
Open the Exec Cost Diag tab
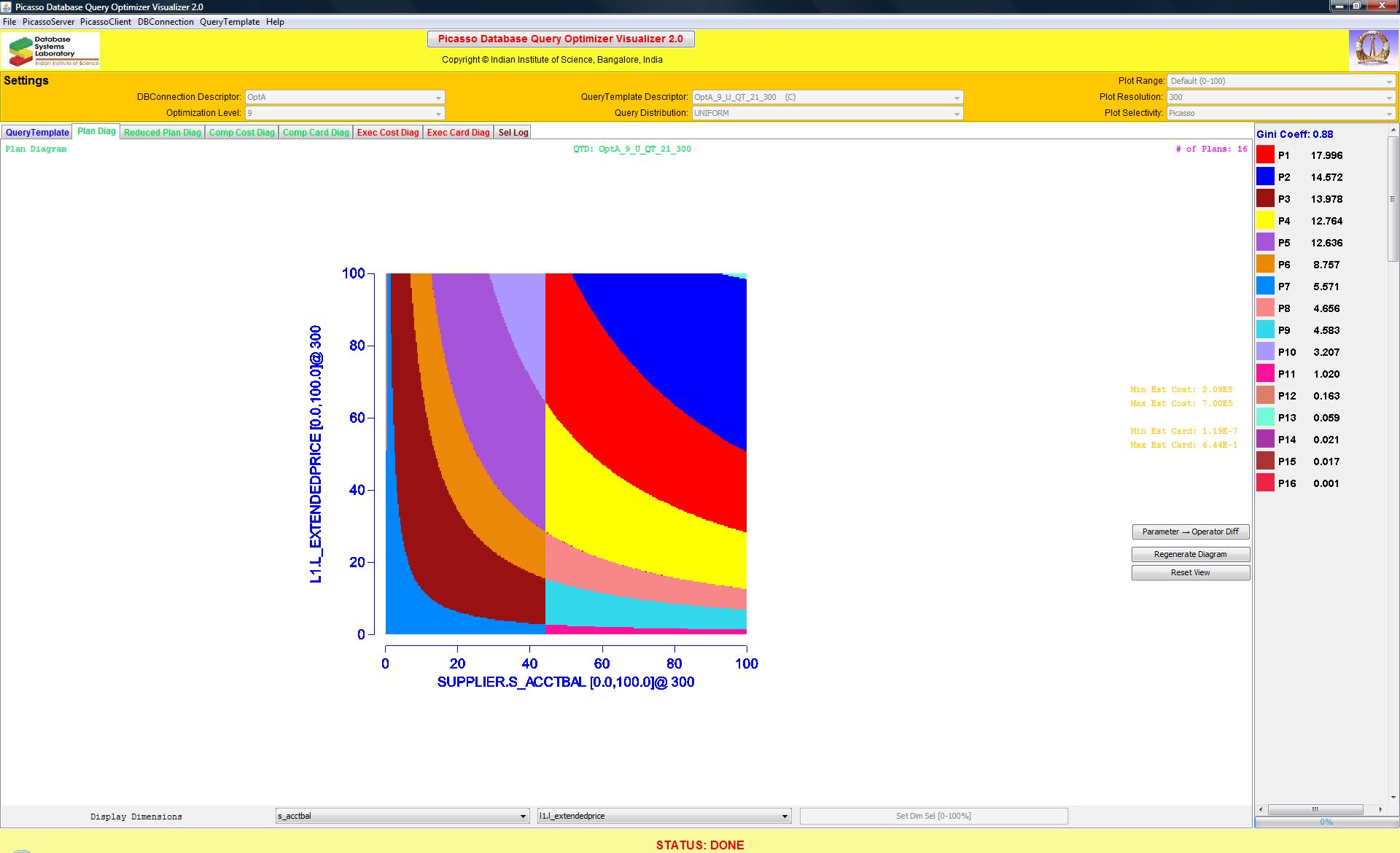388,133
